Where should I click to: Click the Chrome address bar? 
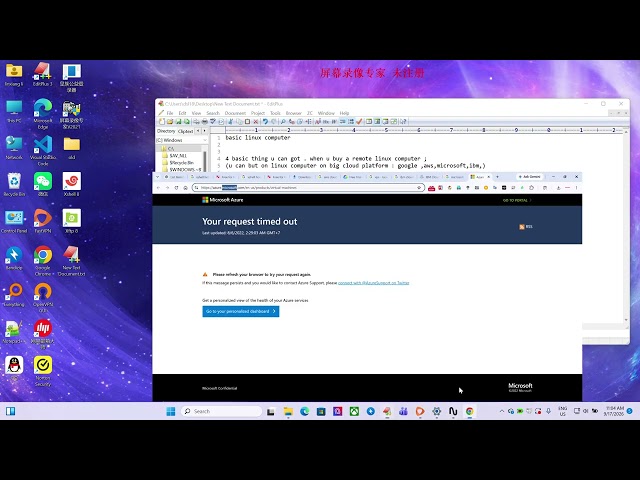pos(306,188)
